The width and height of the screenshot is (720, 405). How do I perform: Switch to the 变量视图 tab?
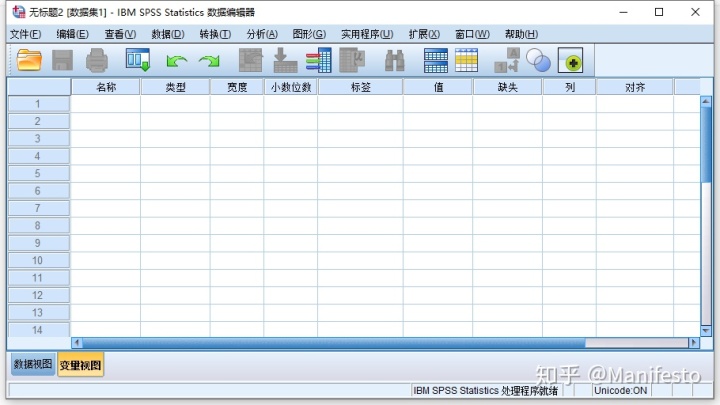80,365
